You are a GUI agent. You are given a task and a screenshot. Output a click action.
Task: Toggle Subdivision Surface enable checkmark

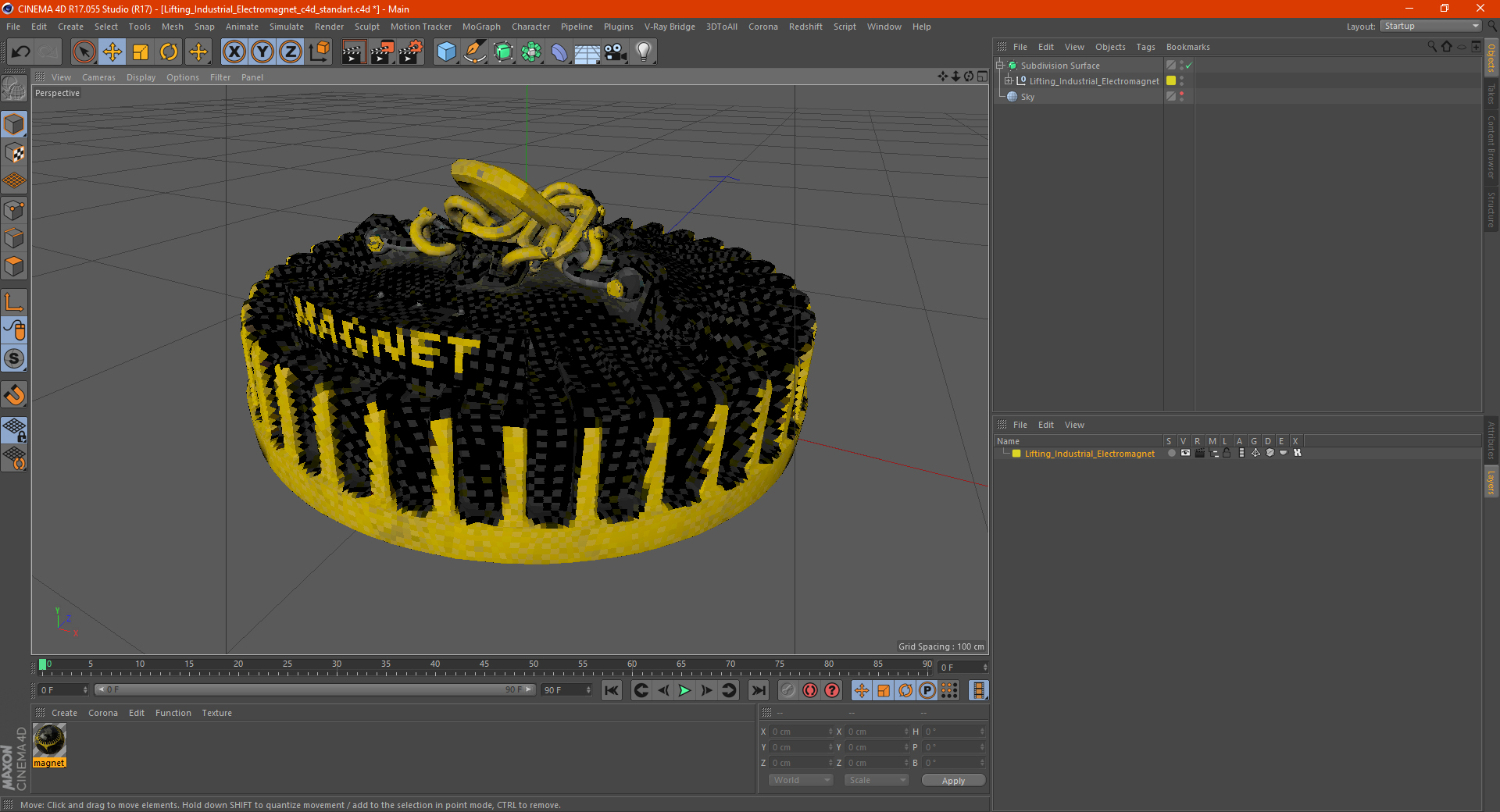pyautogui.click(x=1188, y=66)
